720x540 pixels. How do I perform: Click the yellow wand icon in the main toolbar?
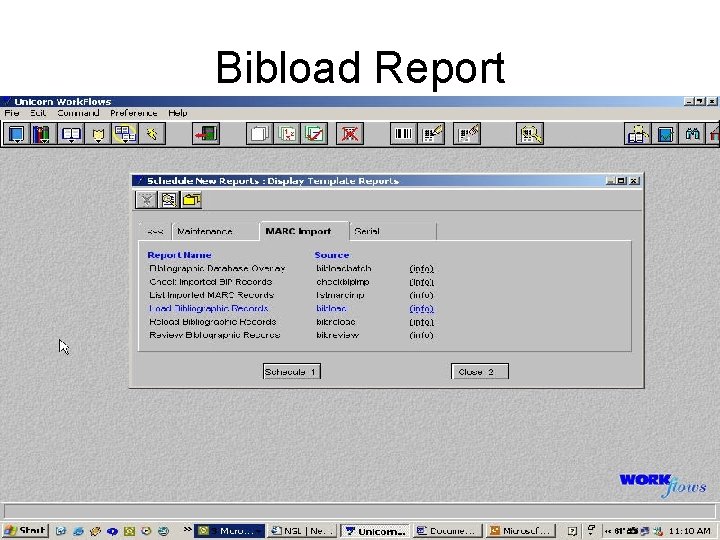point(152,134)
